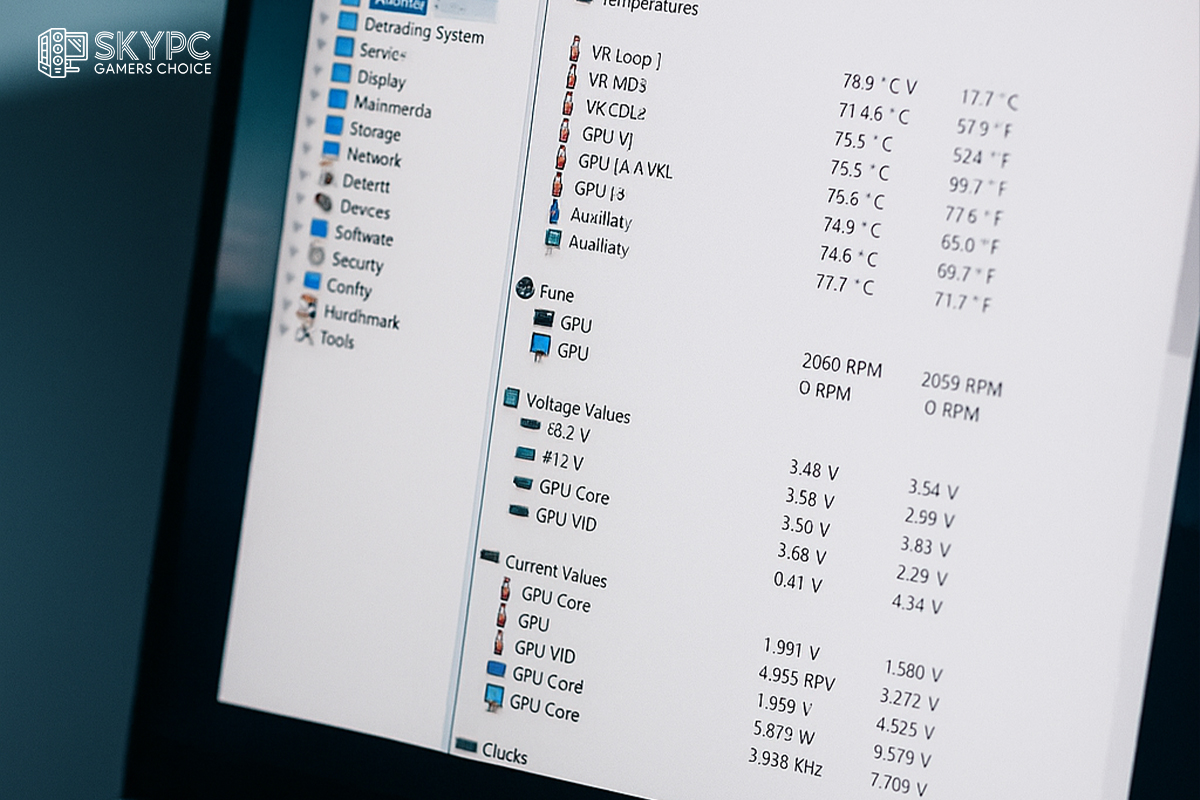The width and height of the screenshot is (1200, 800).
Task: Click the 4.955 RPV value
Action: coord(797,678)
